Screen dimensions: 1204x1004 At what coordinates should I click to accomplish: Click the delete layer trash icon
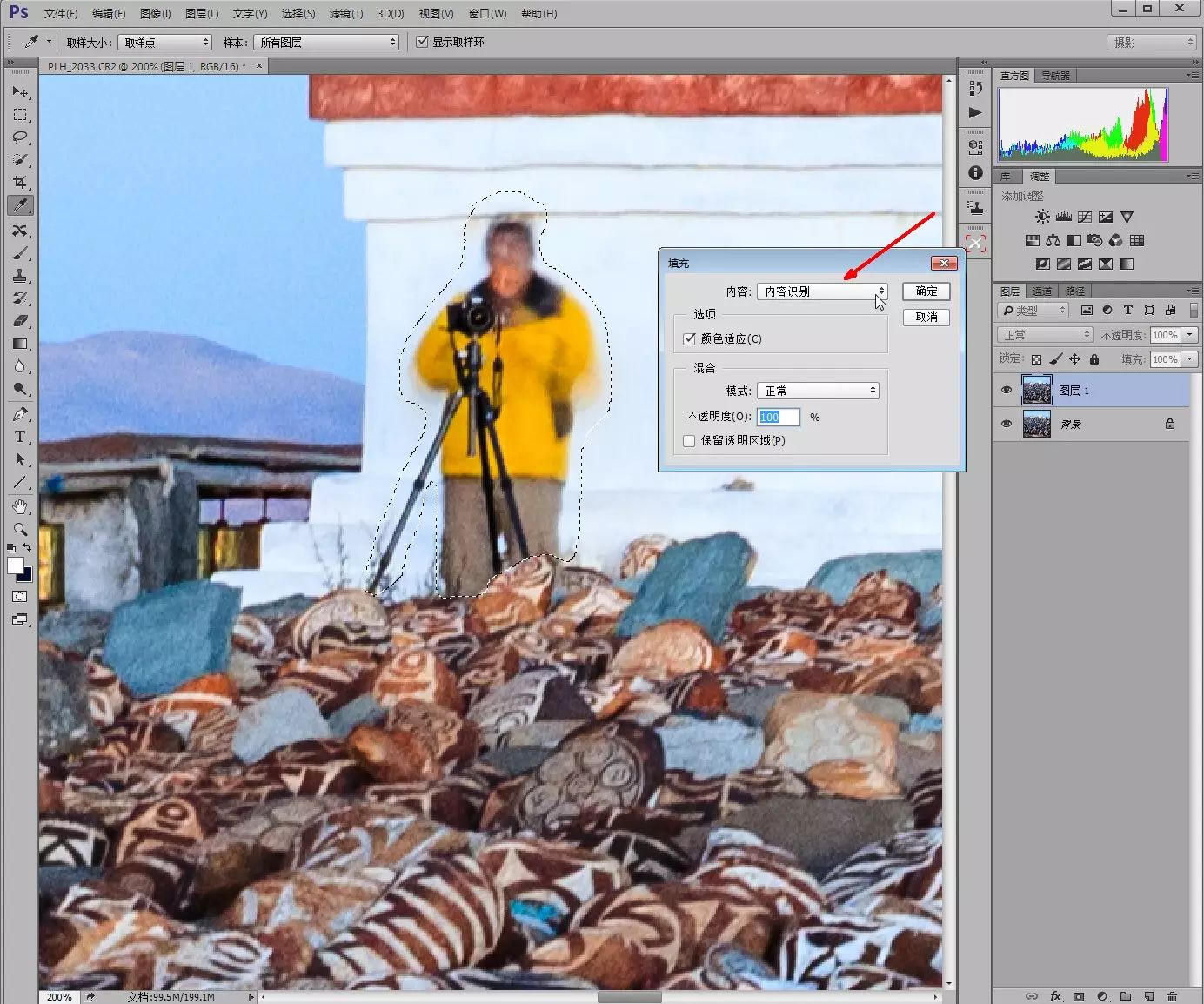click(x=1172, y=996)
